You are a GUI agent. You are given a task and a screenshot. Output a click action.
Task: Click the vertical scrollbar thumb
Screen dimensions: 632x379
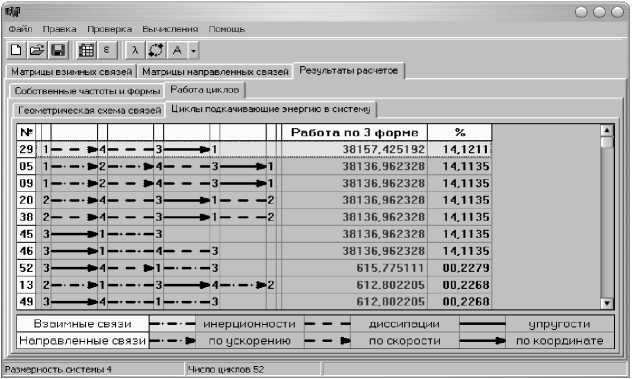(x=607, y=143)
